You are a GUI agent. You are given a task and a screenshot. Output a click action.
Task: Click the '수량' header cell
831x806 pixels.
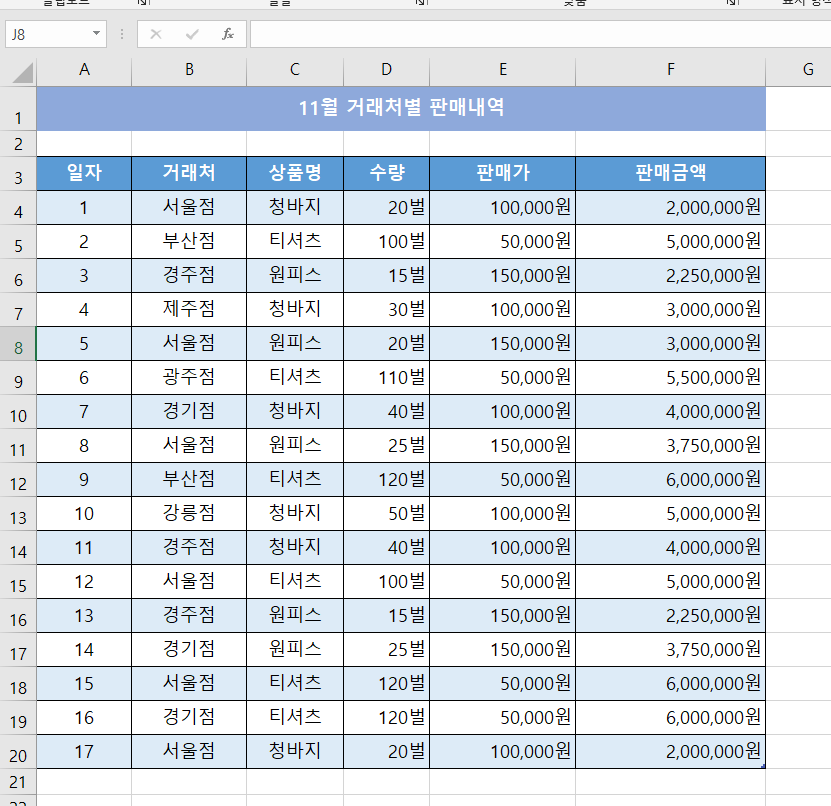coord(386,173)
